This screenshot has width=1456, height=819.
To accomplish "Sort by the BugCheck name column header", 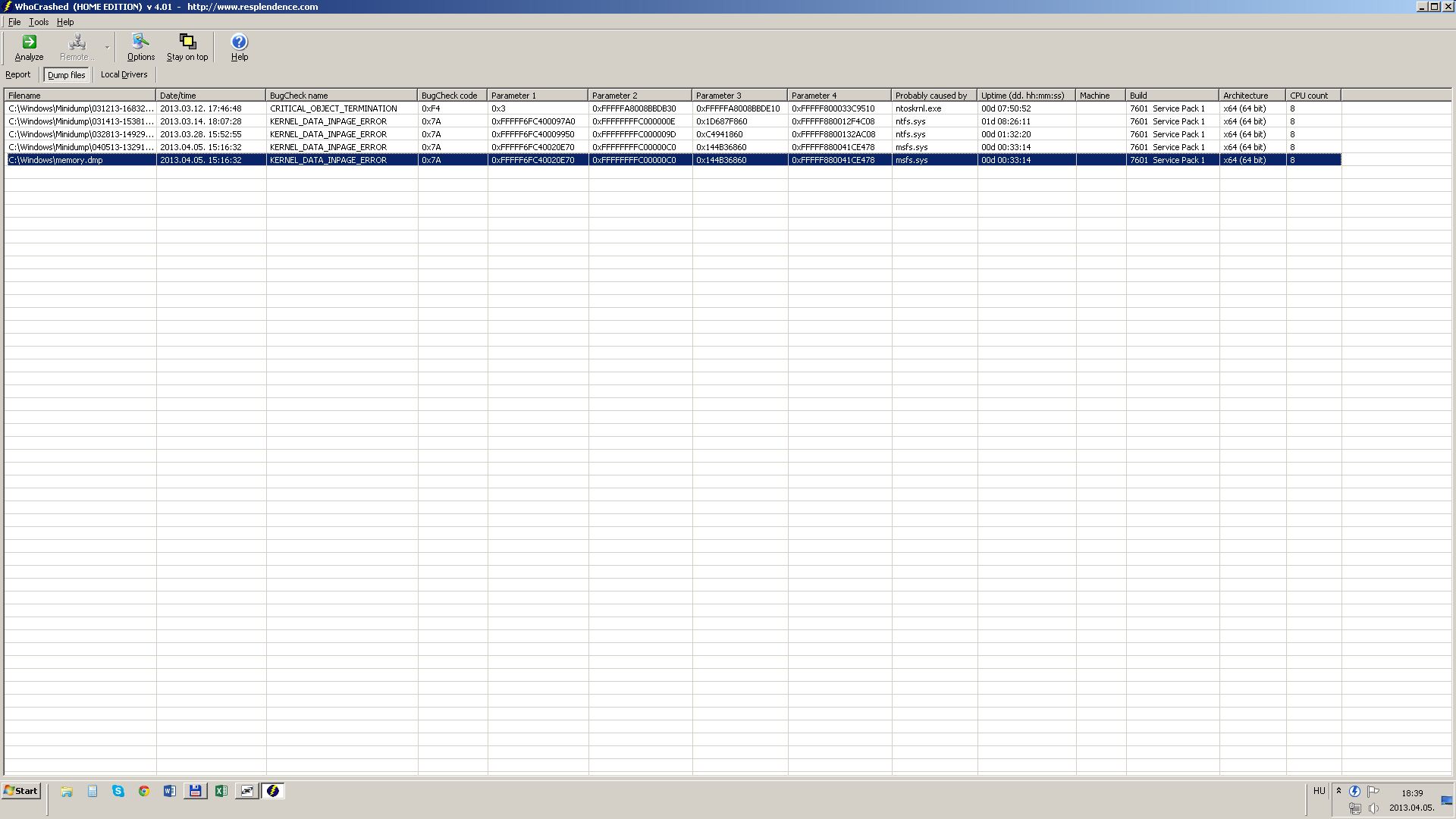I will click(x=341, y=96).
